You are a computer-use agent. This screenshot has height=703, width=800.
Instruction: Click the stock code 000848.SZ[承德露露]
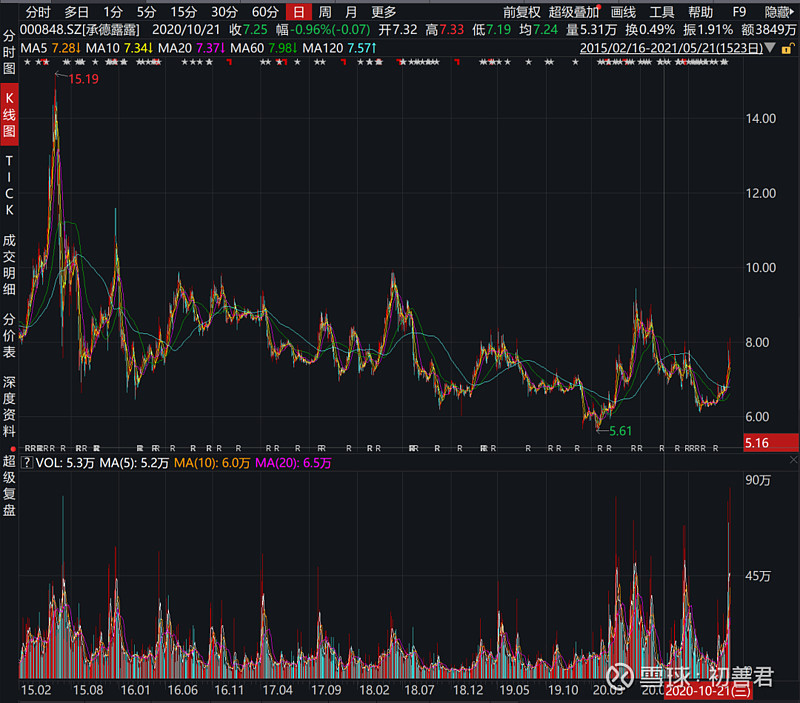(80, 30)
